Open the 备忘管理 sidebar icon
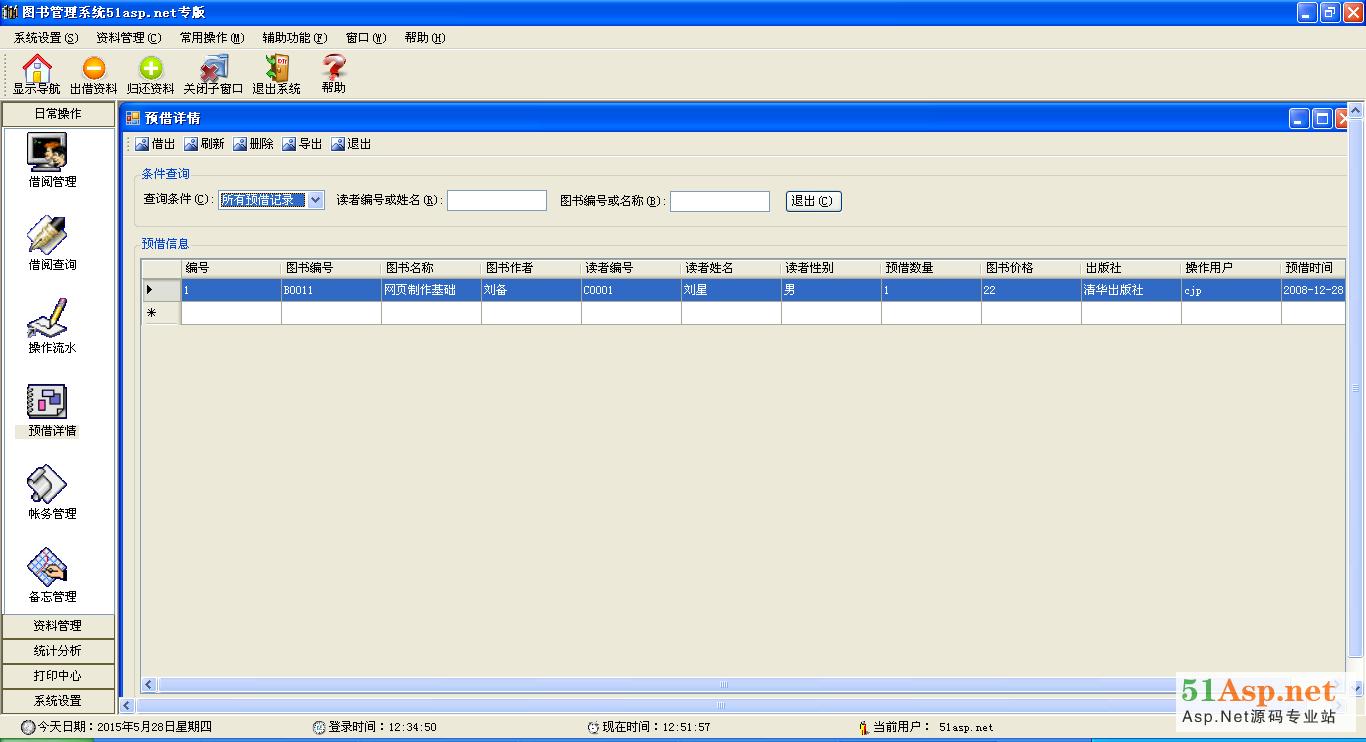The width and height of the screenshot is (1366, 742). 47,568
